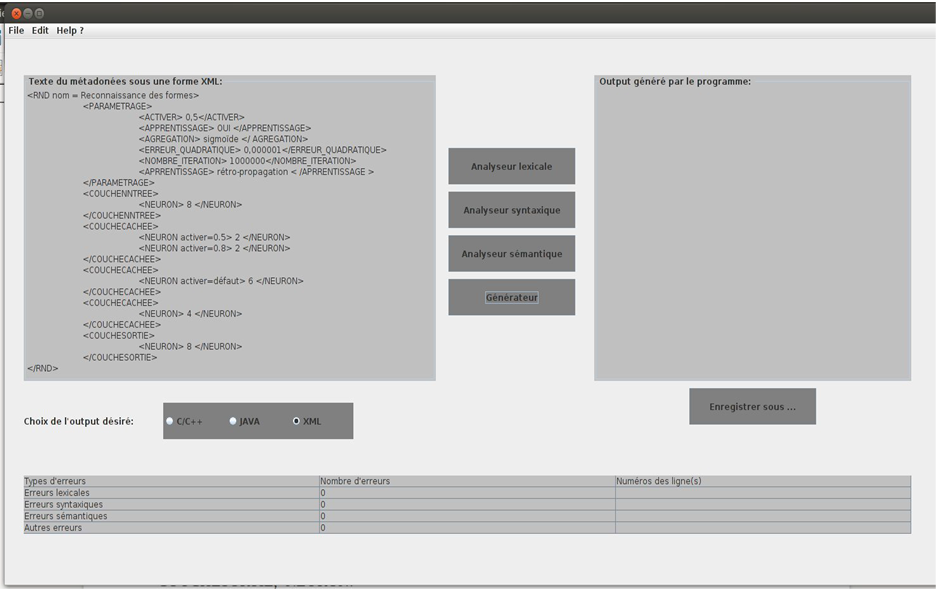This screenshot has width=938, height=590.
Task: Close the application window
Action: point(17,13)
